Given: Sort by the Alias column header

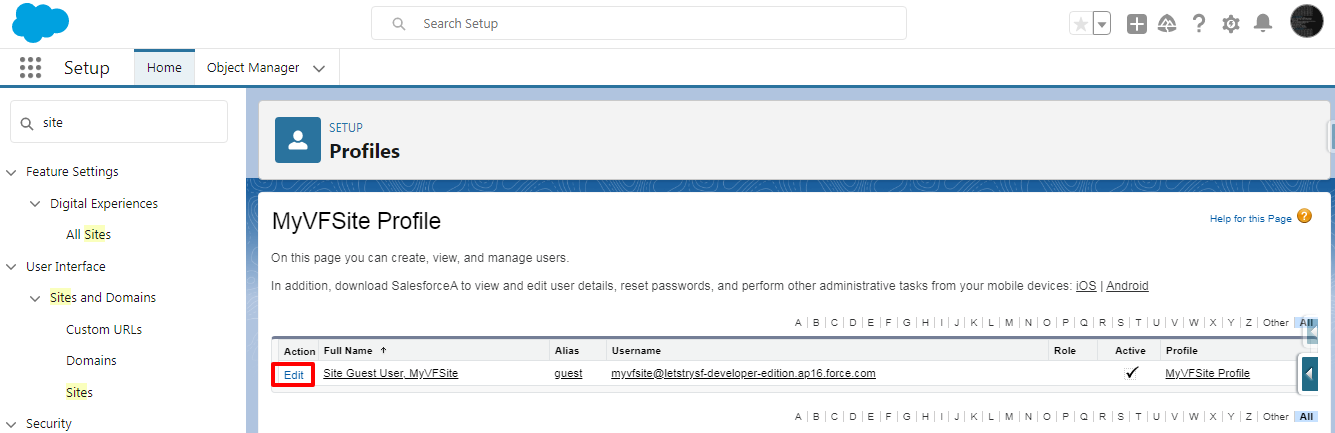Looking at the screenshot, I should [566, 351].
